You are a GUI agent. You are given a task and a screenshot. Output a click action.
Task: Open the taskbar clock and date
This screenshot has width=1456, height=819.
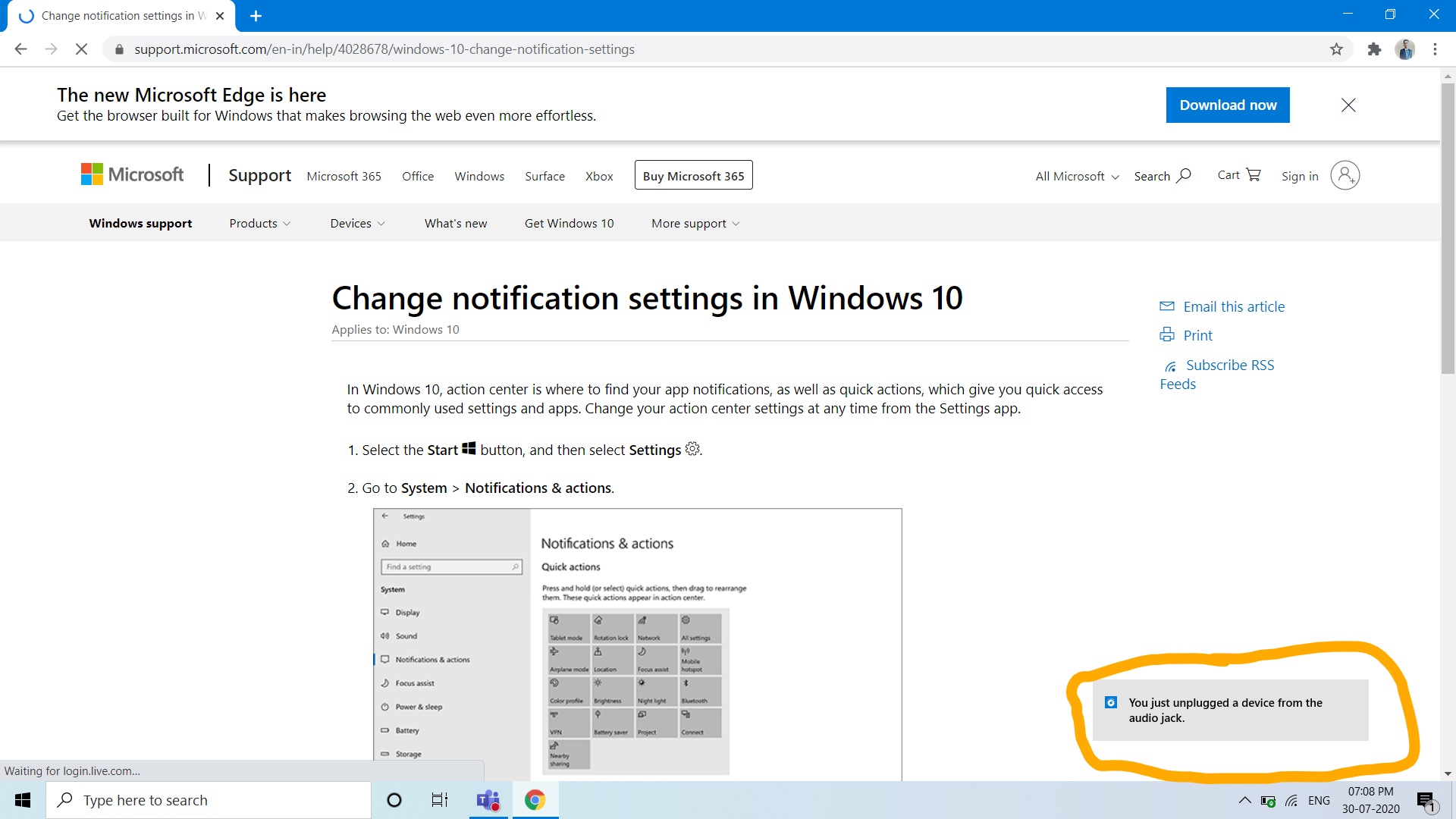[x=1370, y=800]
